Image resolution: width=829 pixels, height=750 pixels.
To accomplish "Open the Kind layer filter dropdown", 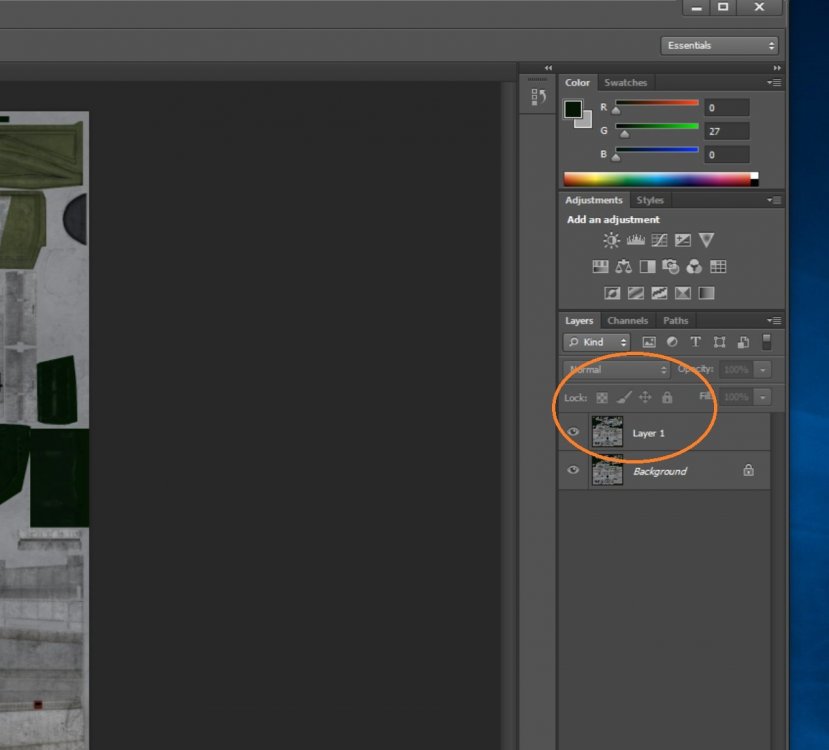I will (597, 342).
